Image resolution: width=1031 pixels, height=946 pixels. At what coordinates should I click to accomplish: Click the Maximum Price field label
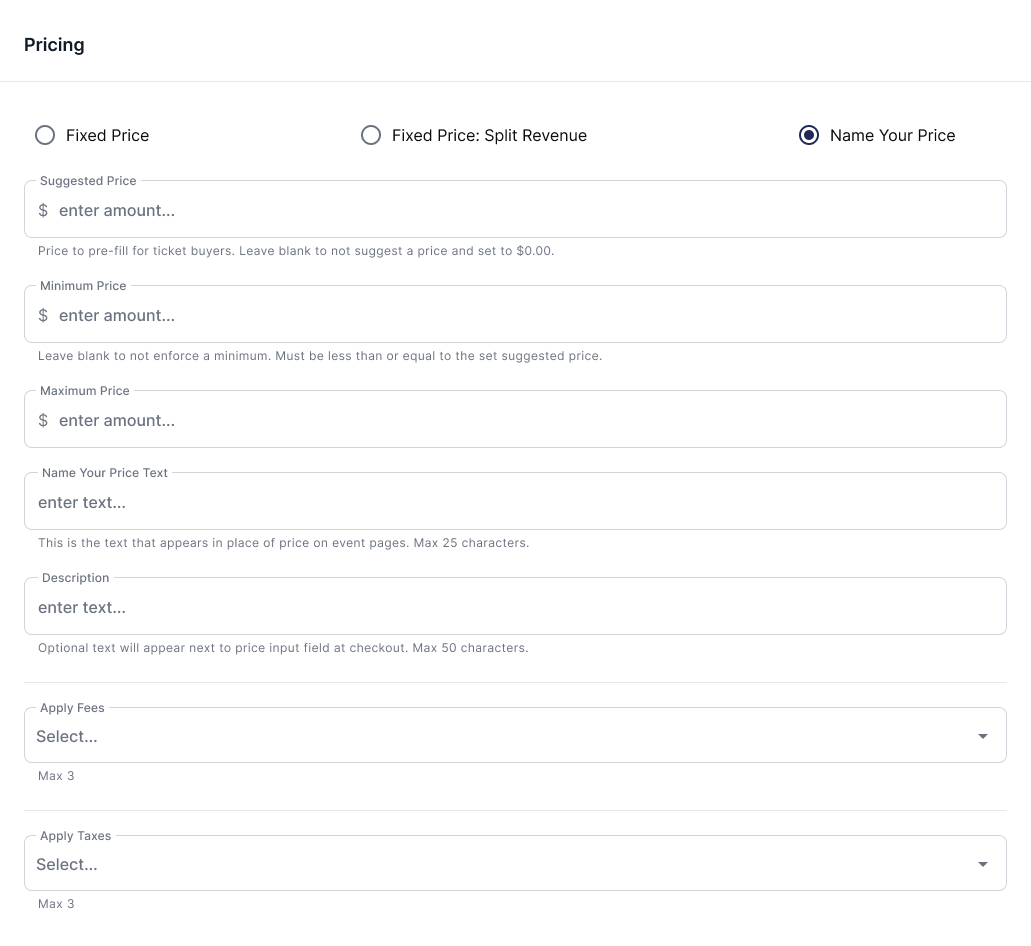(x=85, y=391)
